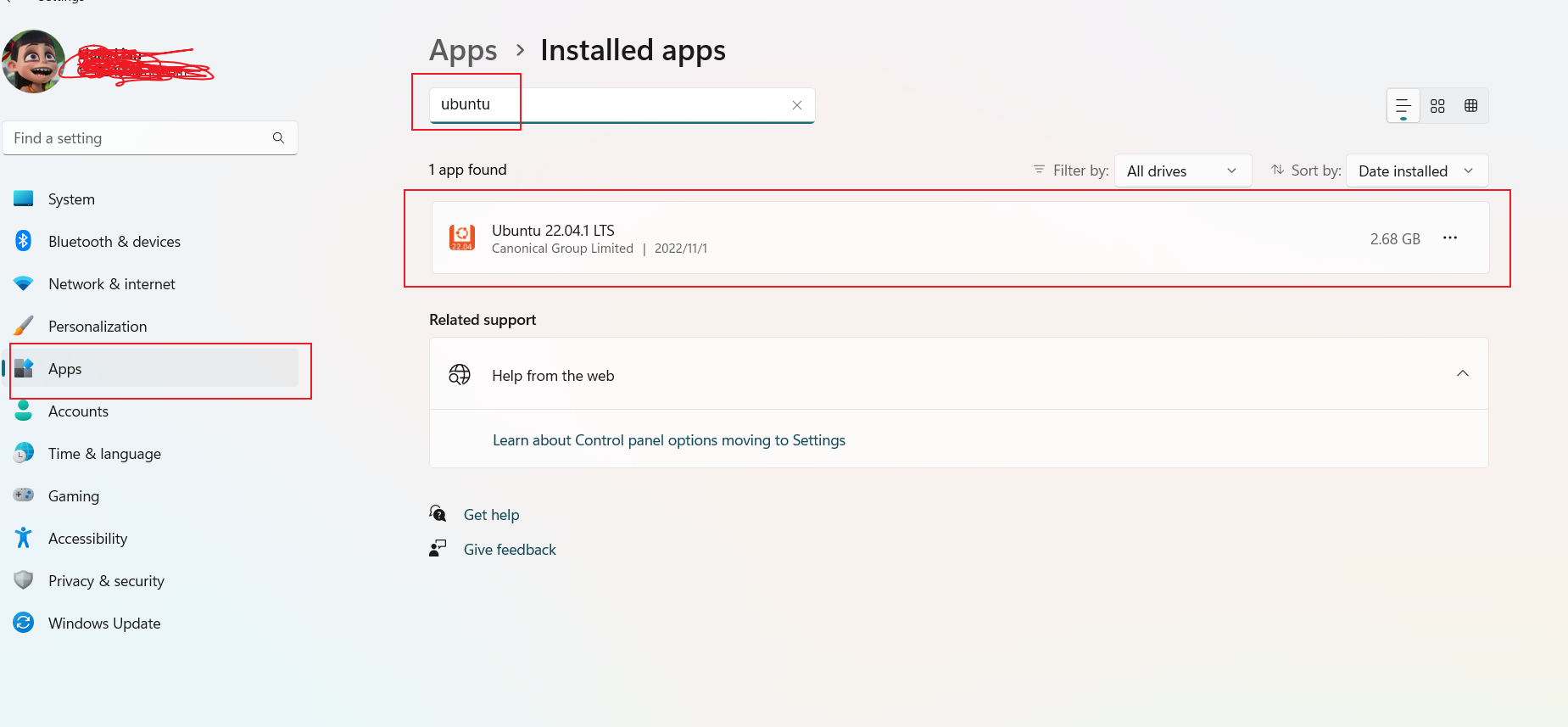This screenshot has width=1568, height=727.
Task: Select the Ubuntu 22.04.1 LTS app name
Action: [x=553, y=230]
